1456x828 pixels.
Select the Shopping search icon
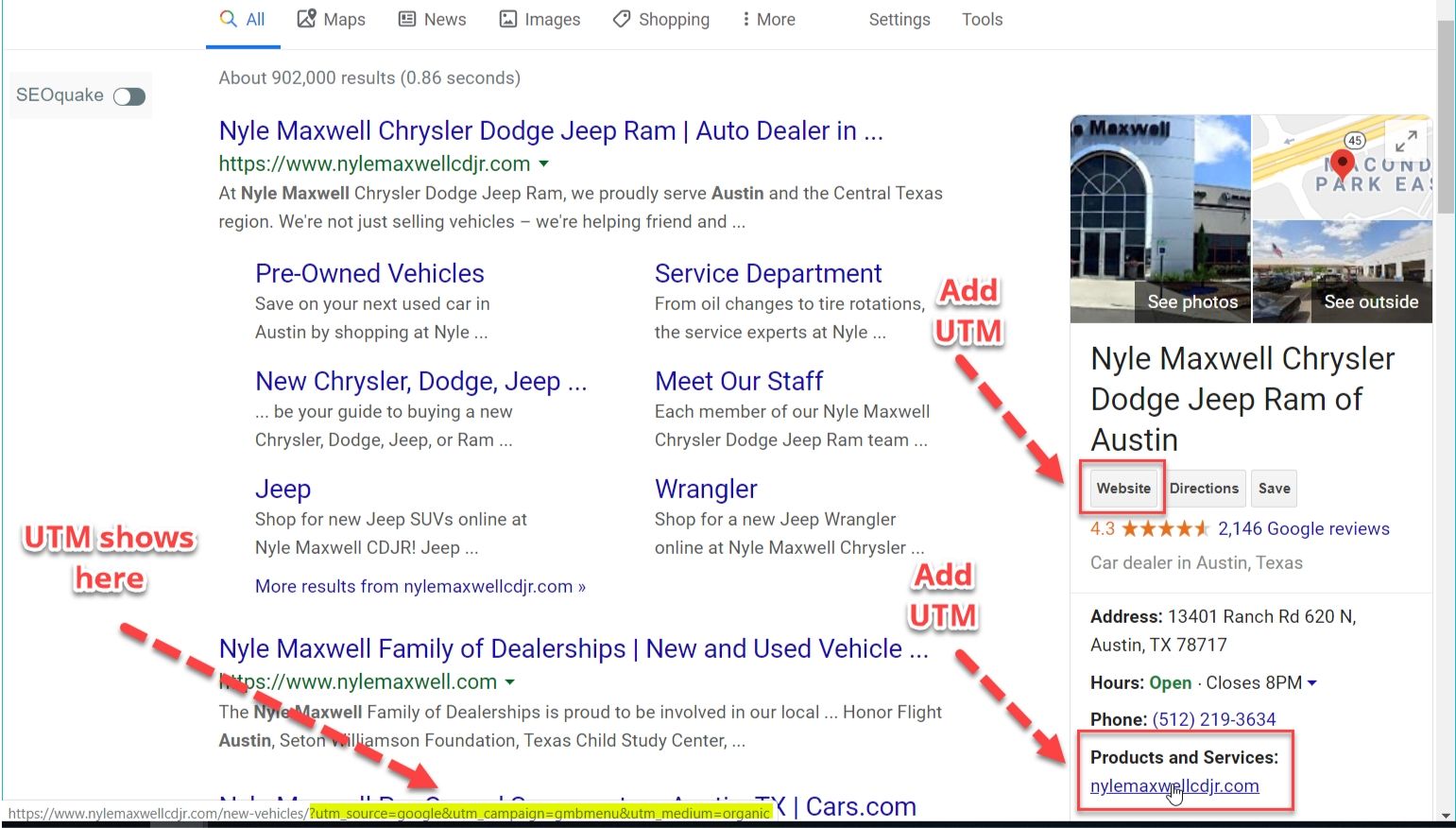tap(621, 18)
